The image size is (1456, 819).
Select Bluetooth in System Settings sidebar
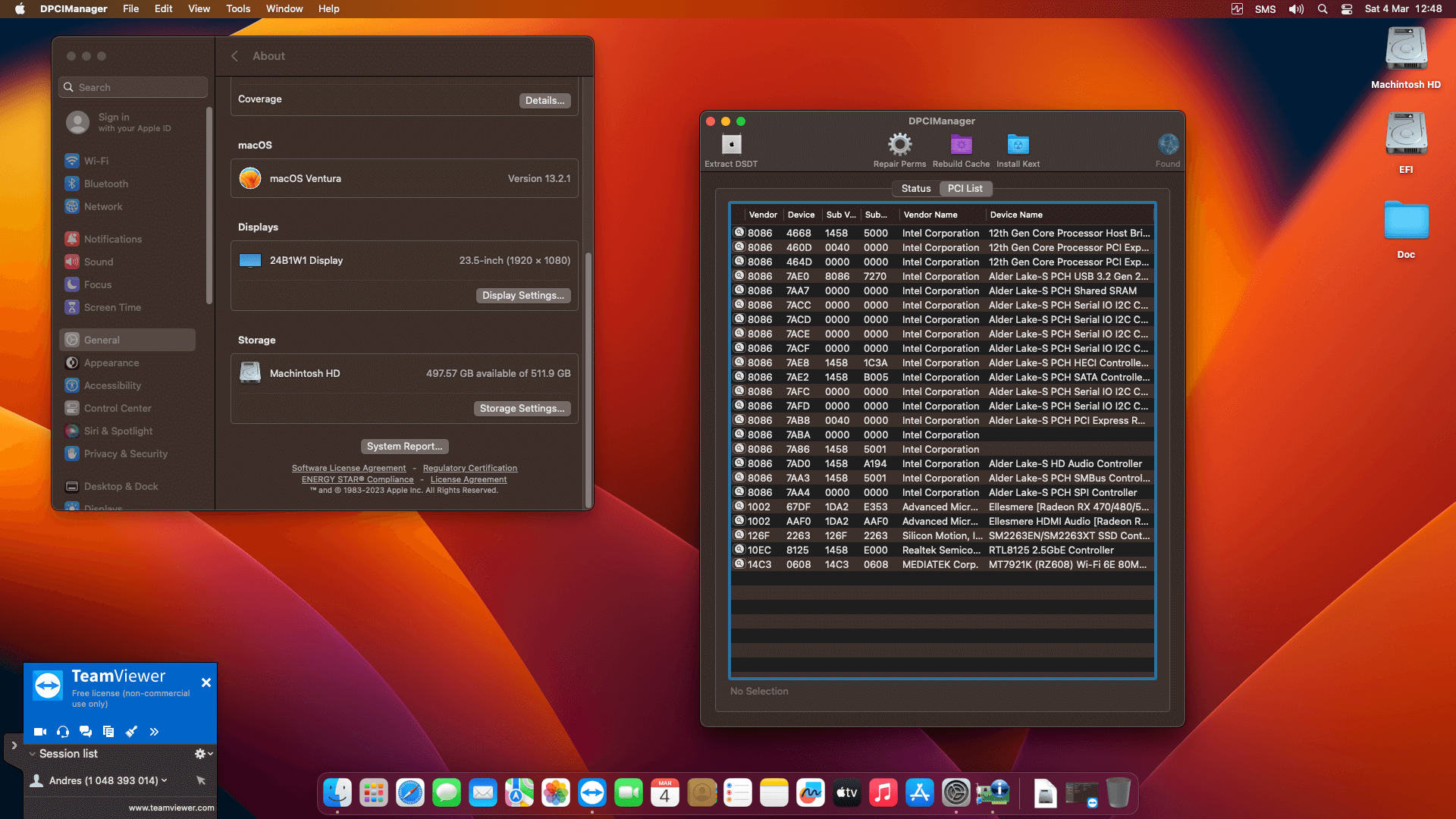(x=105, y=184)
